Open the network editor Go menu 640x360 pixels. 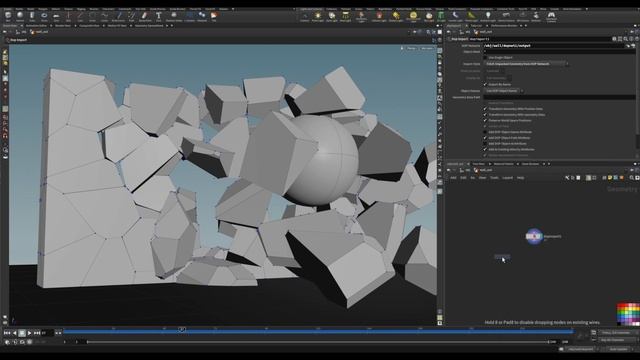[x=473, y=178]
